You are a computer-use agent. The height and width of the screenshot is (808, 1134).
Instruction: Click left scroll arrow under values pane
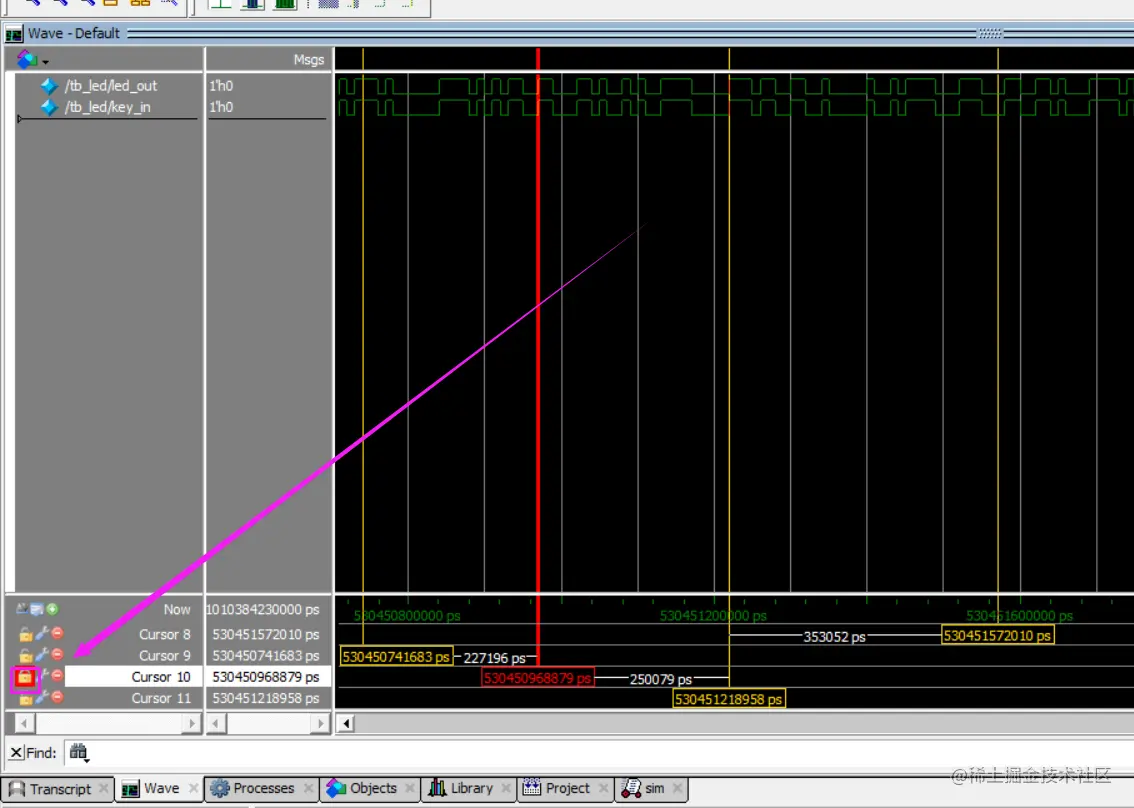[x=216, y=723]
